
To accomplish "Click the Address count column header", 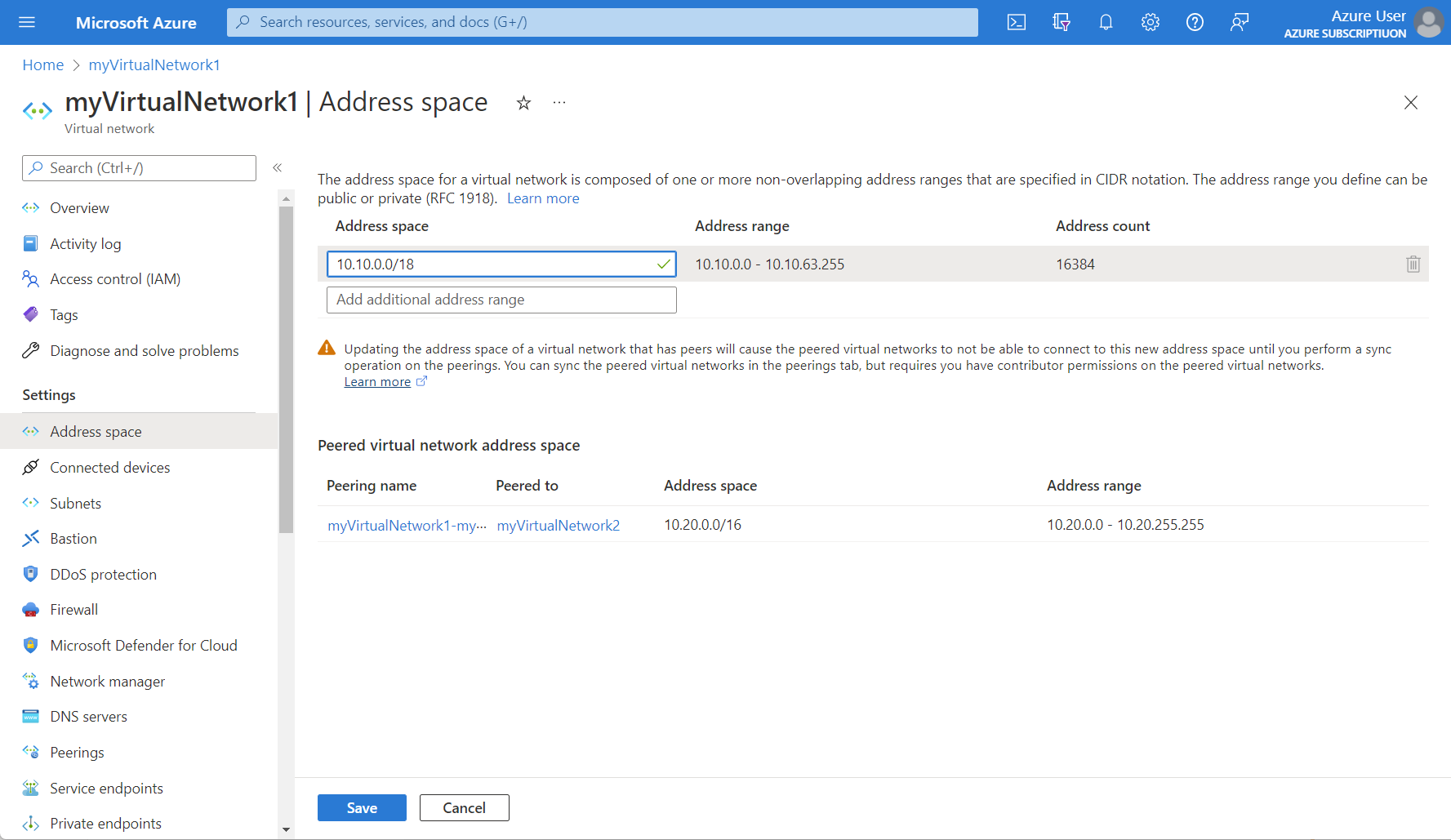I will (x=1103, y=226).
